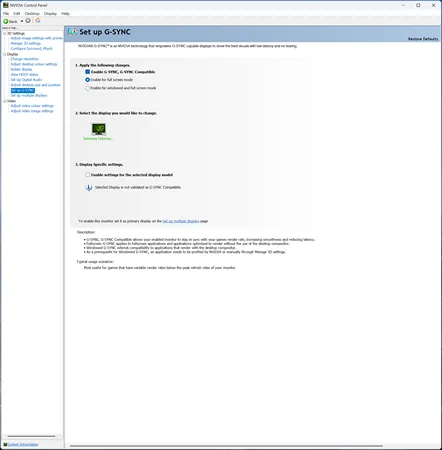The height and width of the screenshot is (450, 442).
Task: Open the Back history dropdown arrow
Action: click(22, 21)
